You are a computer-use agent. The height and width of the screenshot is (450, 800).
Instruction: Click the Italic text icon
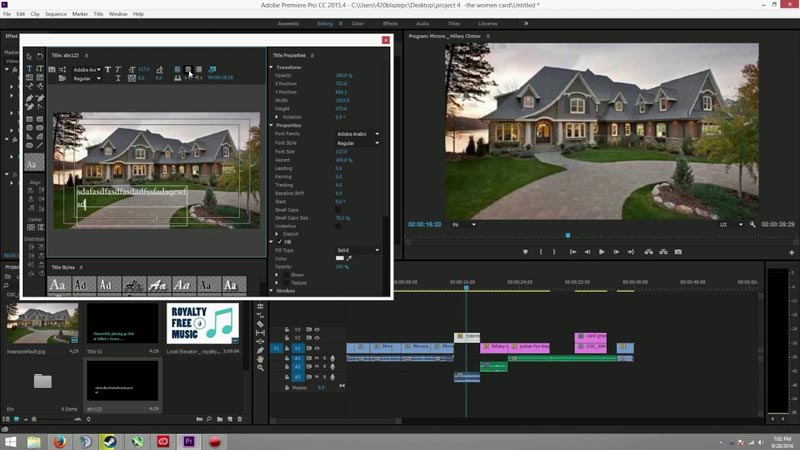(118, 69)
